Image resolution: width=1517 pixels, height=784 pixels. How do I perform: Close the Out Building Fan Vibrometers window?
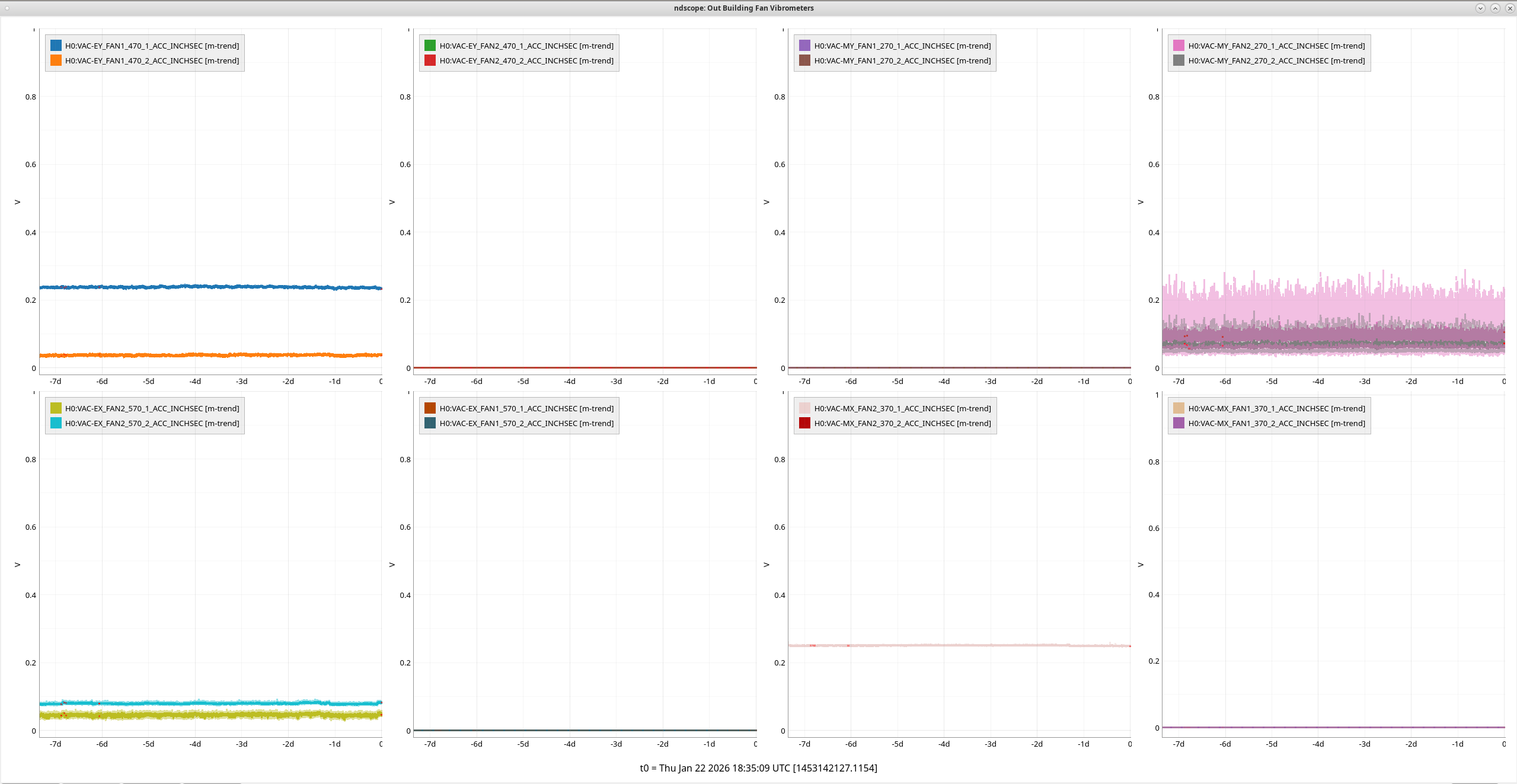click(x=1510, y=8)
